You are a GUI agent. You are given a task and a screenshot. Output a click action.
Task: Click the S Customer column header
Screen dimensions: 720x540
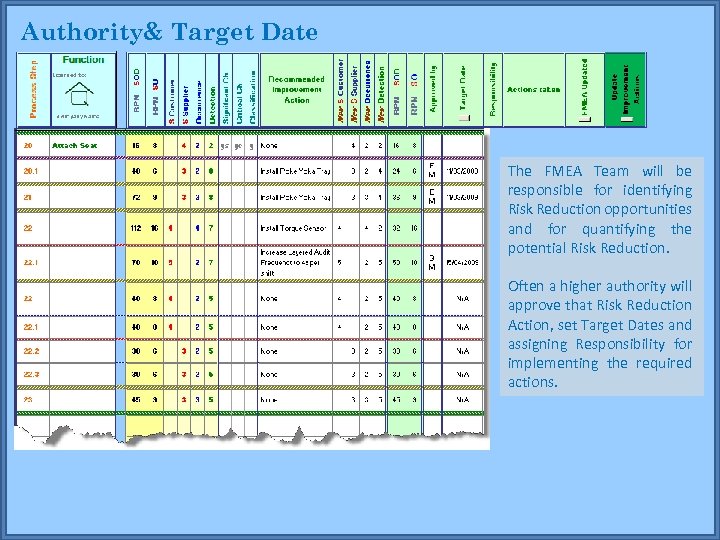(171, 90)
